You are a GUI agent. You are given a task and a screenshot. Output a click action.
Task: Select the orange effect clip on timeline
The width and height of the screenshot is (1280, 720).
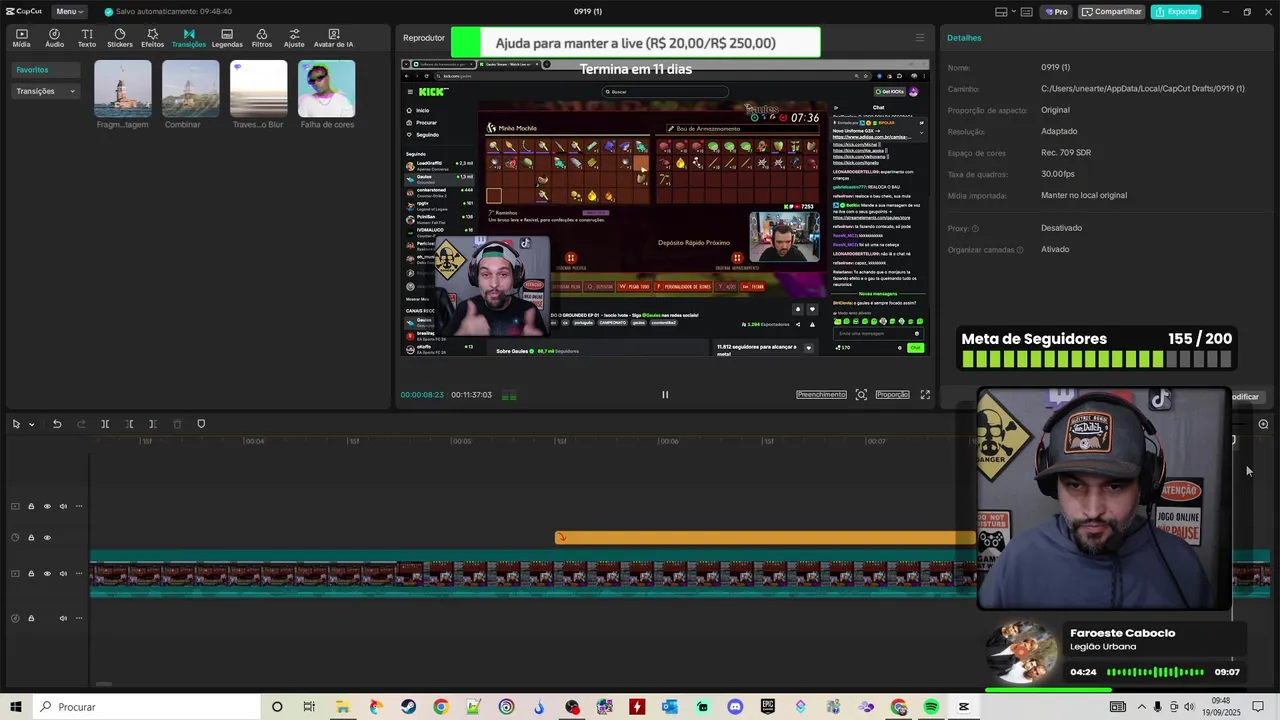(765, 538)
